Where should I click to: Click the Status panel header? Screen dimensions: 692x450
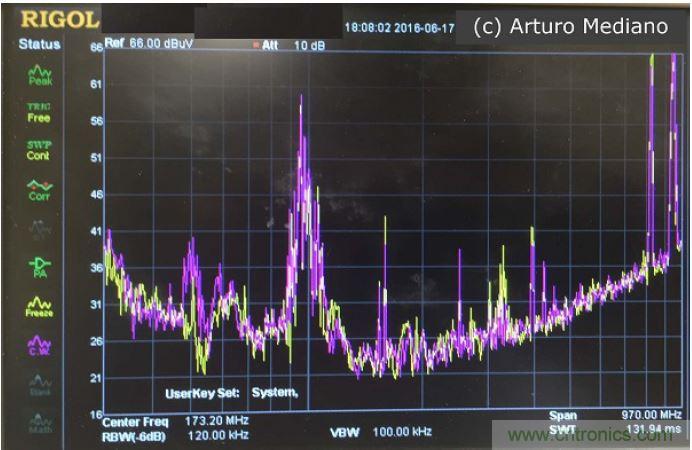point(39,44)
